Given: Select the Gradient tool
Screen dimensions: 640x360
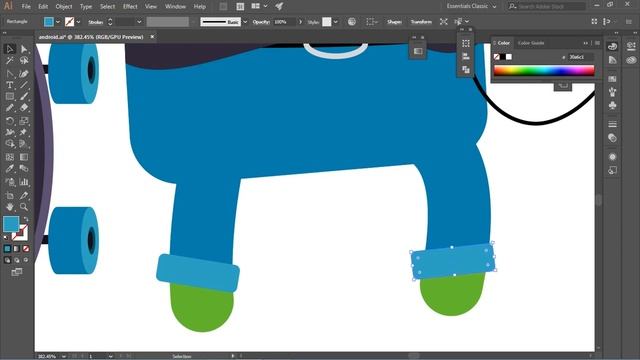Looking at the screenshot, I should click(x=24, y=157).
